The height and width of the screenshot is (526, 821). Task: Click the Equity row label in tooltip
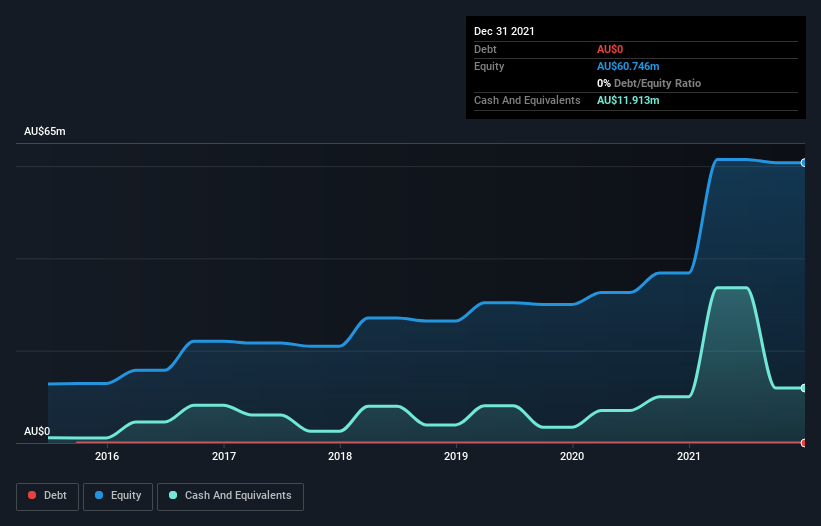coord(489,66)
